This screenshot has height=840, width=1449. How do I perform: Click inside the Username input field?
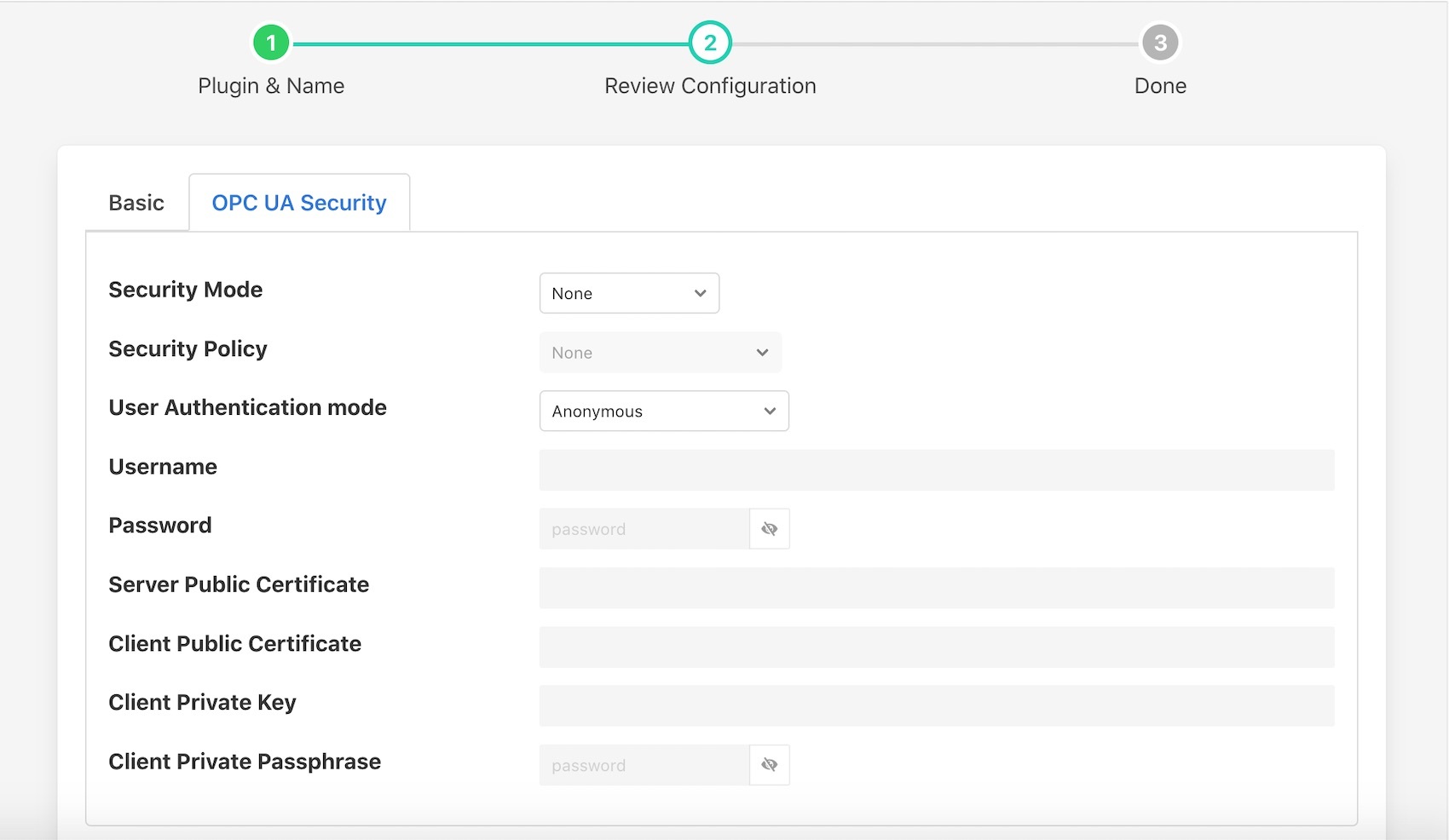(x=936, y=469)
